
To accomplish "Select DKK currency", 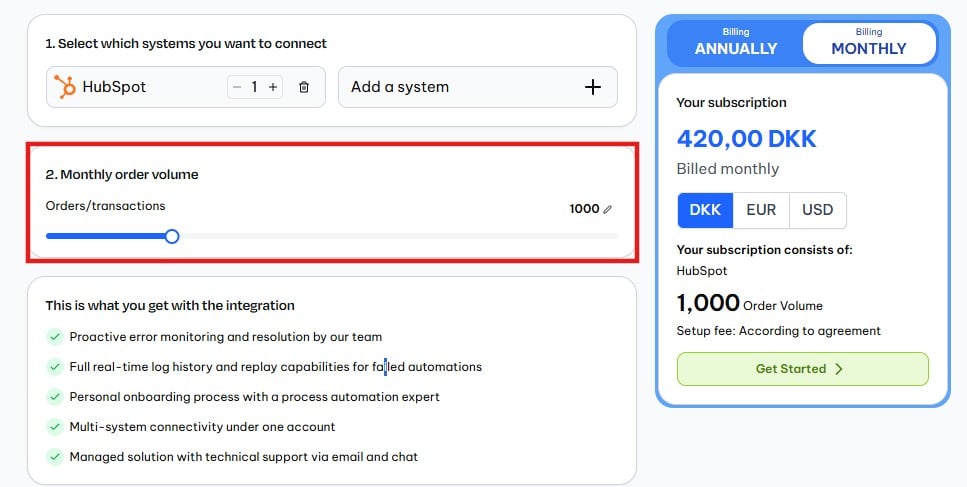I will click(705, 210).
